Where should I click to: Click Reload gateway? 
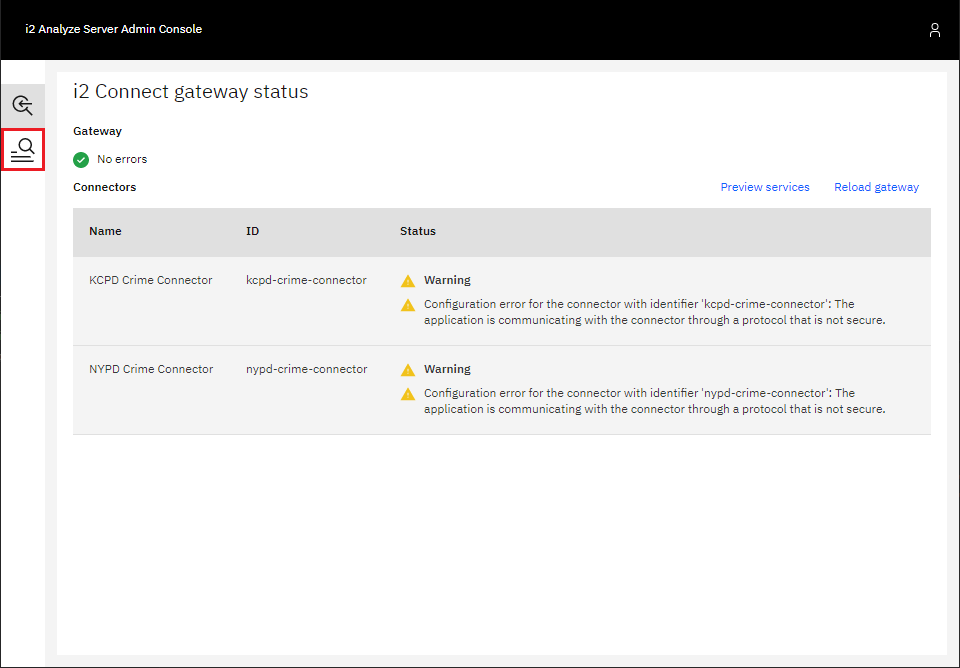(876, 187)
